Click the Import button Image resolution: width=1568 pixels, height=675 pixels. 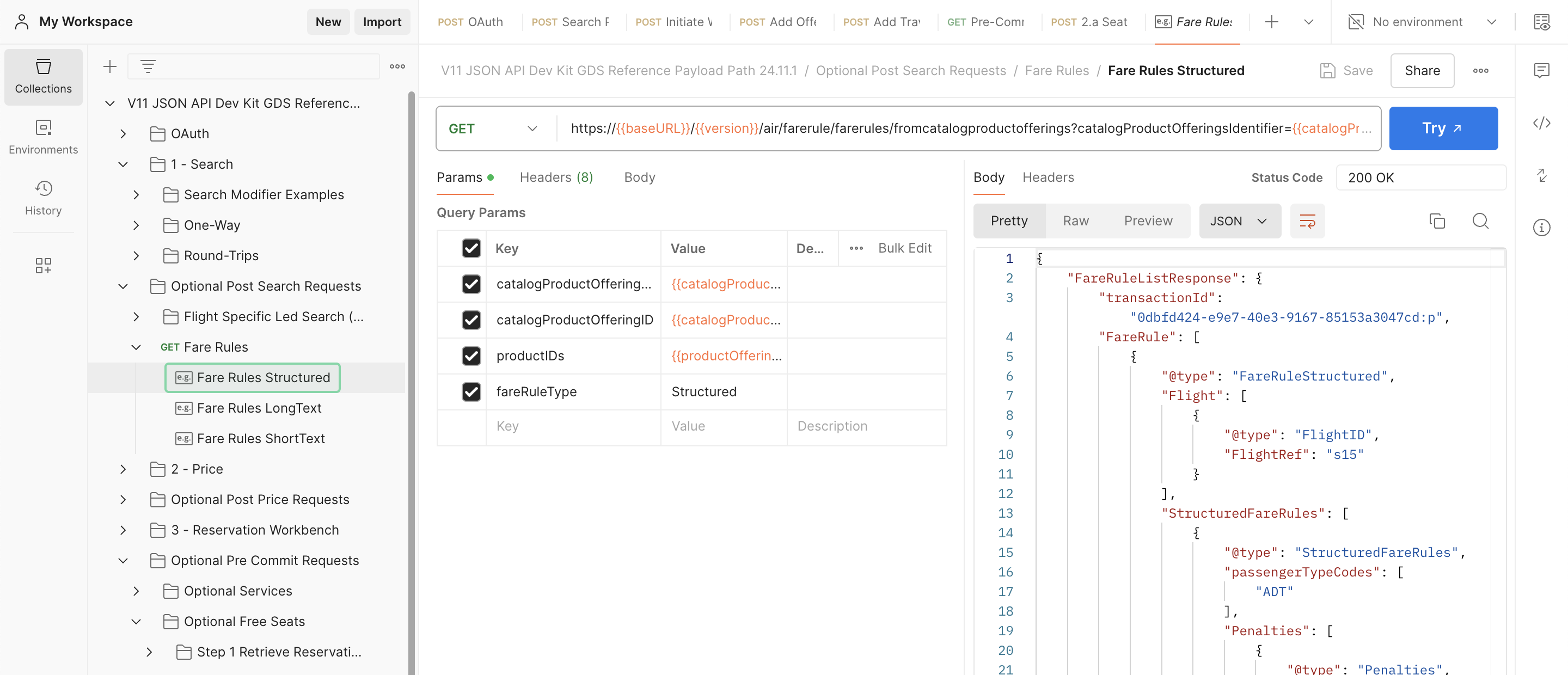coord(382,22)
